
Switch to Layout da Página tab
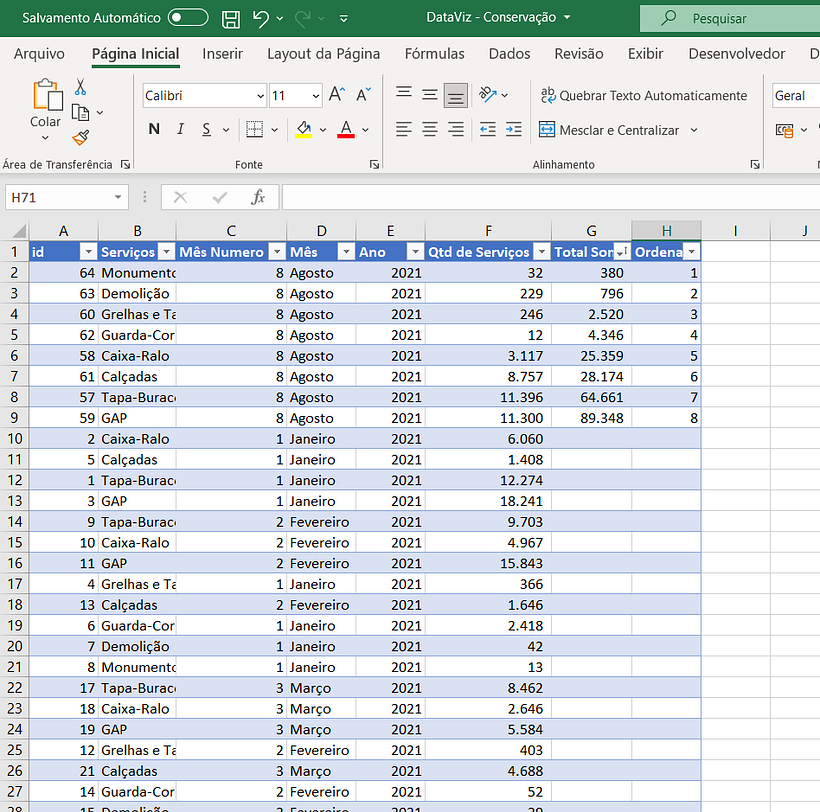coord(323,54)
